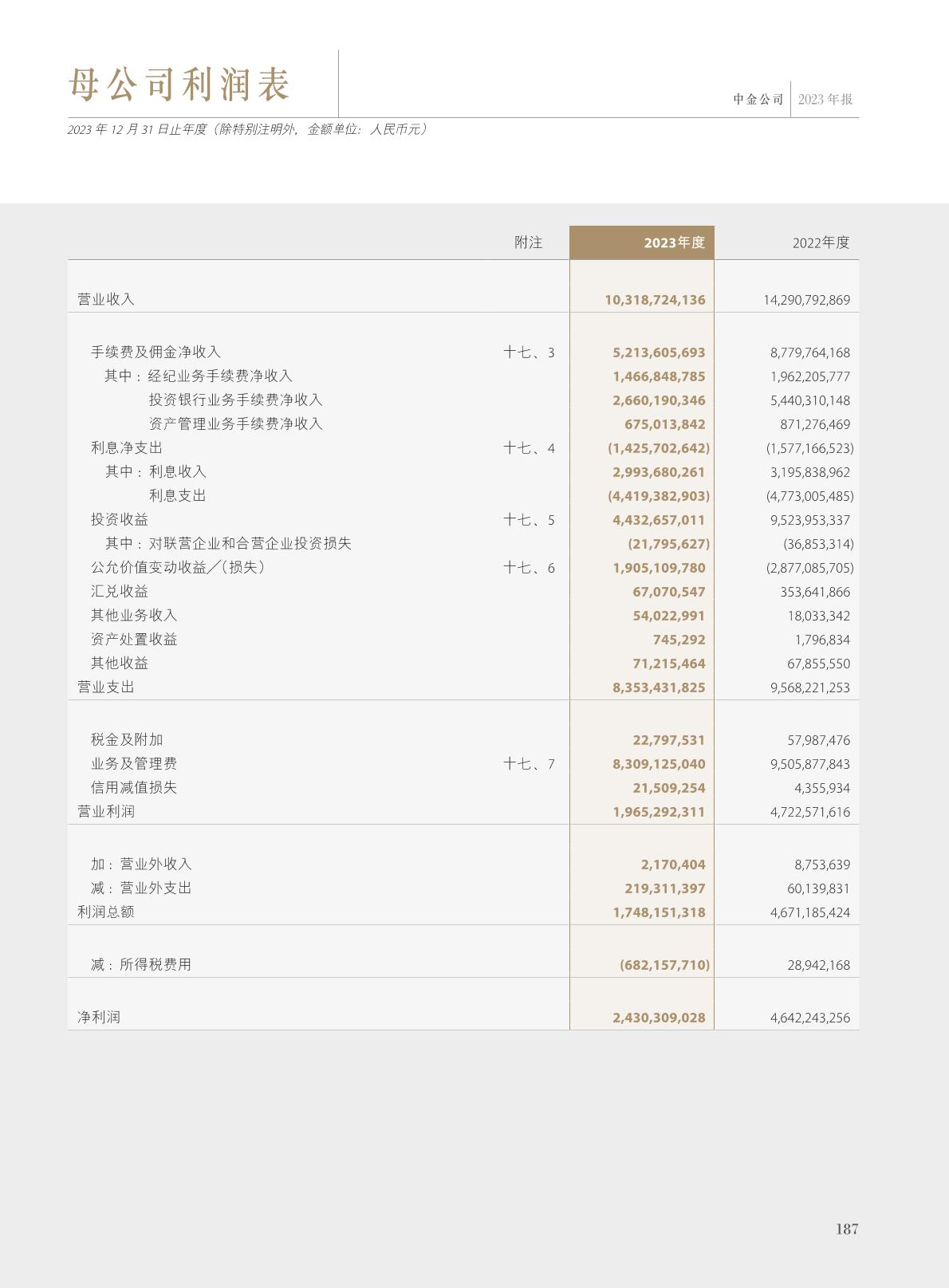Open note reference 十七、3
Image resolution: width=949 pixels, height=1288 pixels.
pyautogui.click(x=529, y=353)
